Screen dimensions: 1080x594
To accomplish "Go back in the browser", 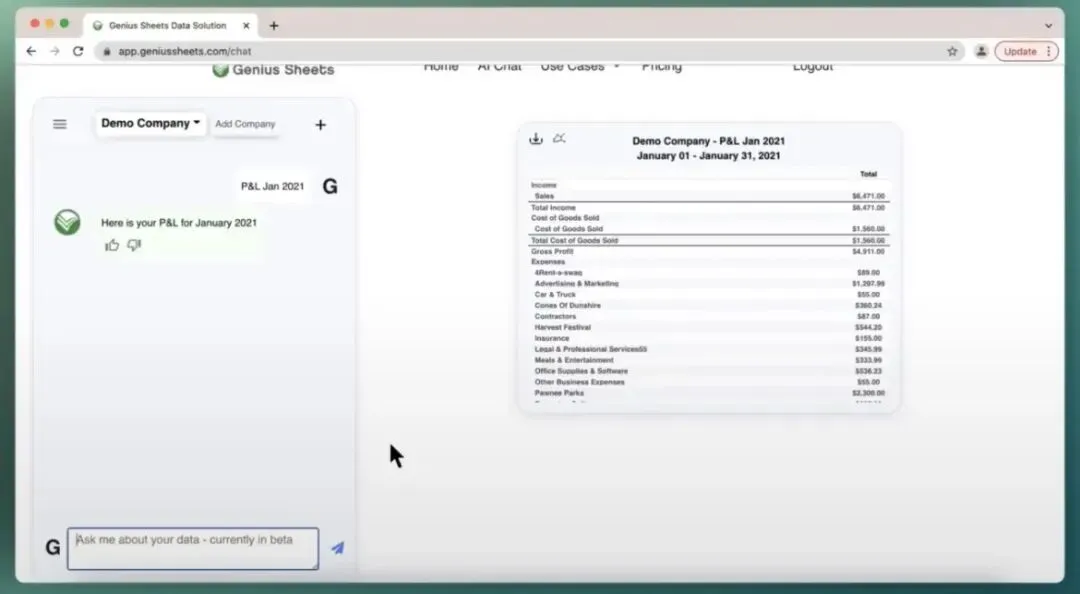I will pyautogui.click(x=31, y=51).
